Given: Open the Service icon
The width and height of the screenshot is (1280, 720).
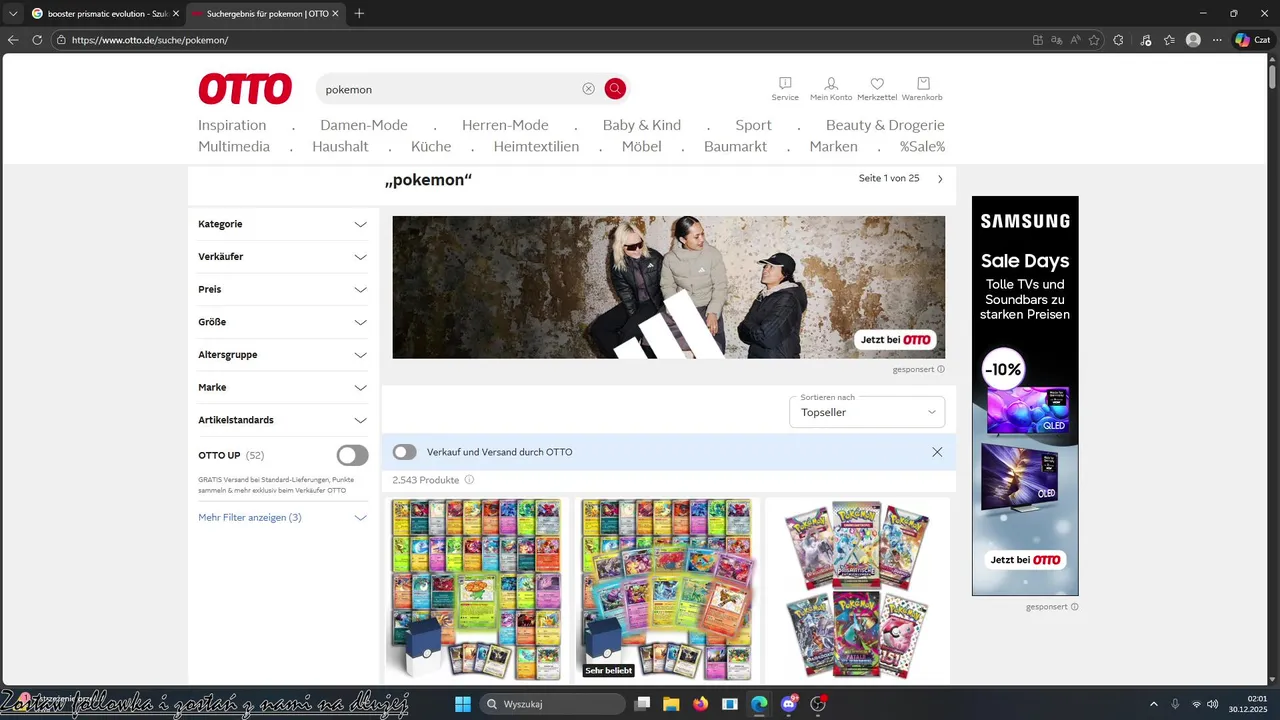Looking at the screenshot, I should pyautogui.click(x=785, y=89).
